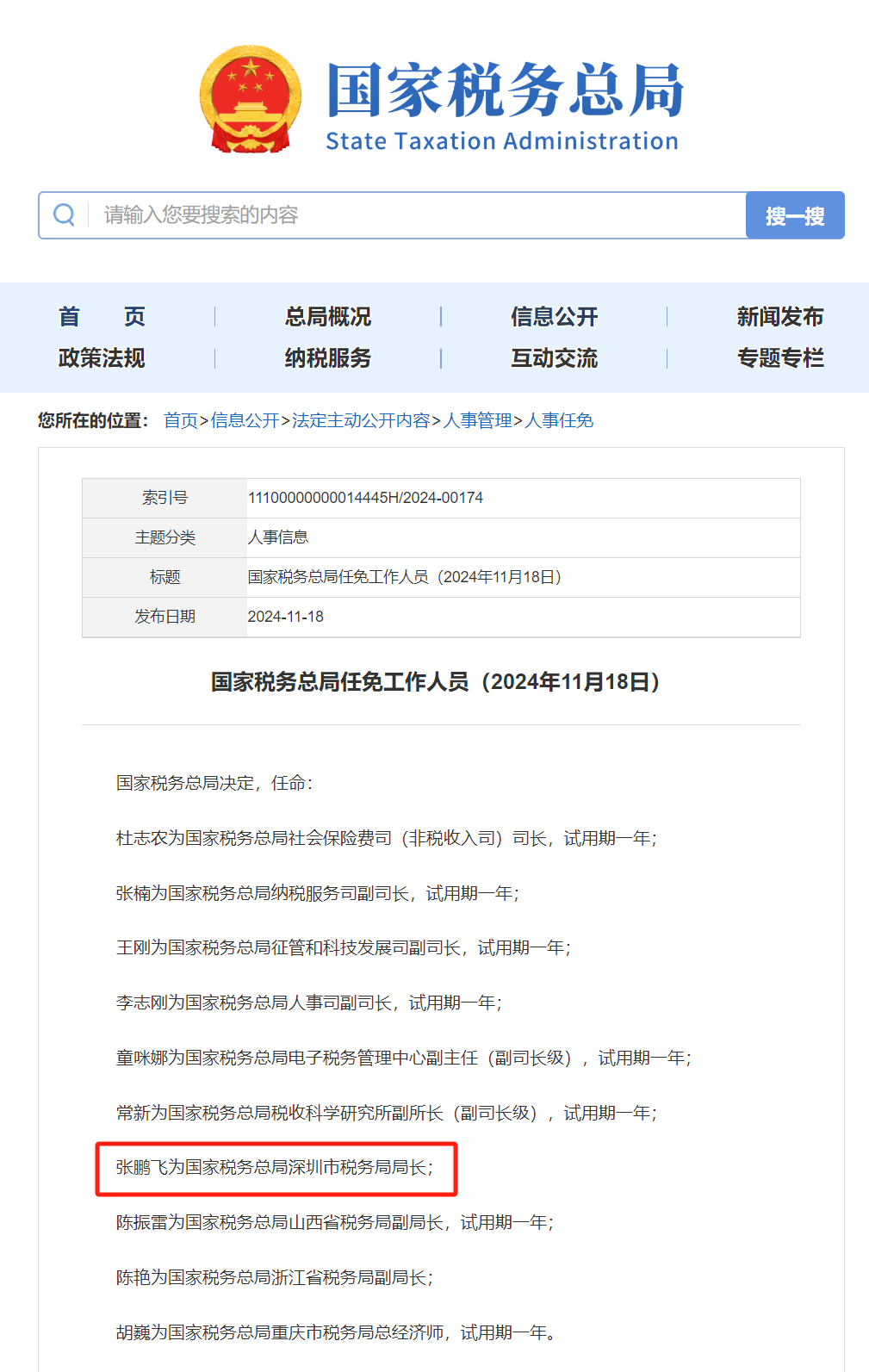Click the 人事任免 breadcrumb link
869x1372 pixels.
click(x=559, y=420)
